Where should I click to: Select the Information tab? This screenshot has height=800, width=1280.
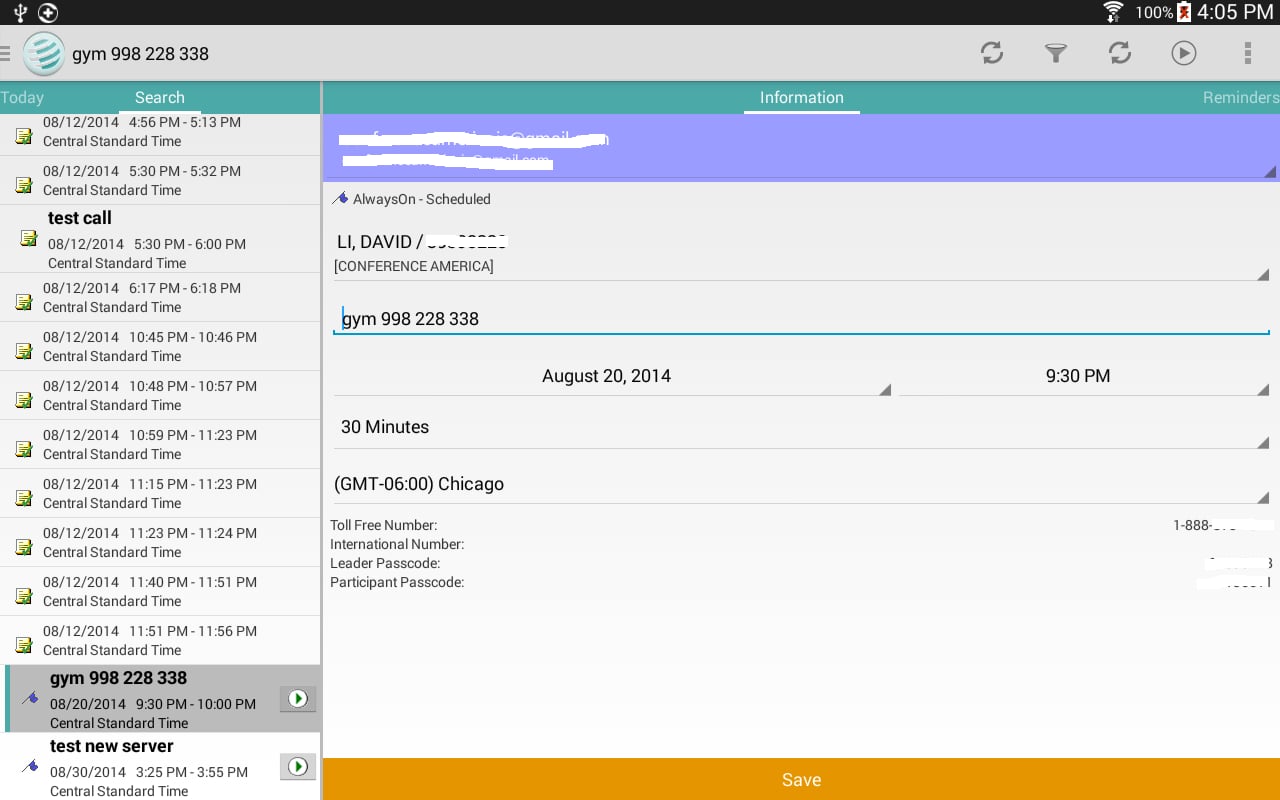pyautogui.click(x=802, y=98)
